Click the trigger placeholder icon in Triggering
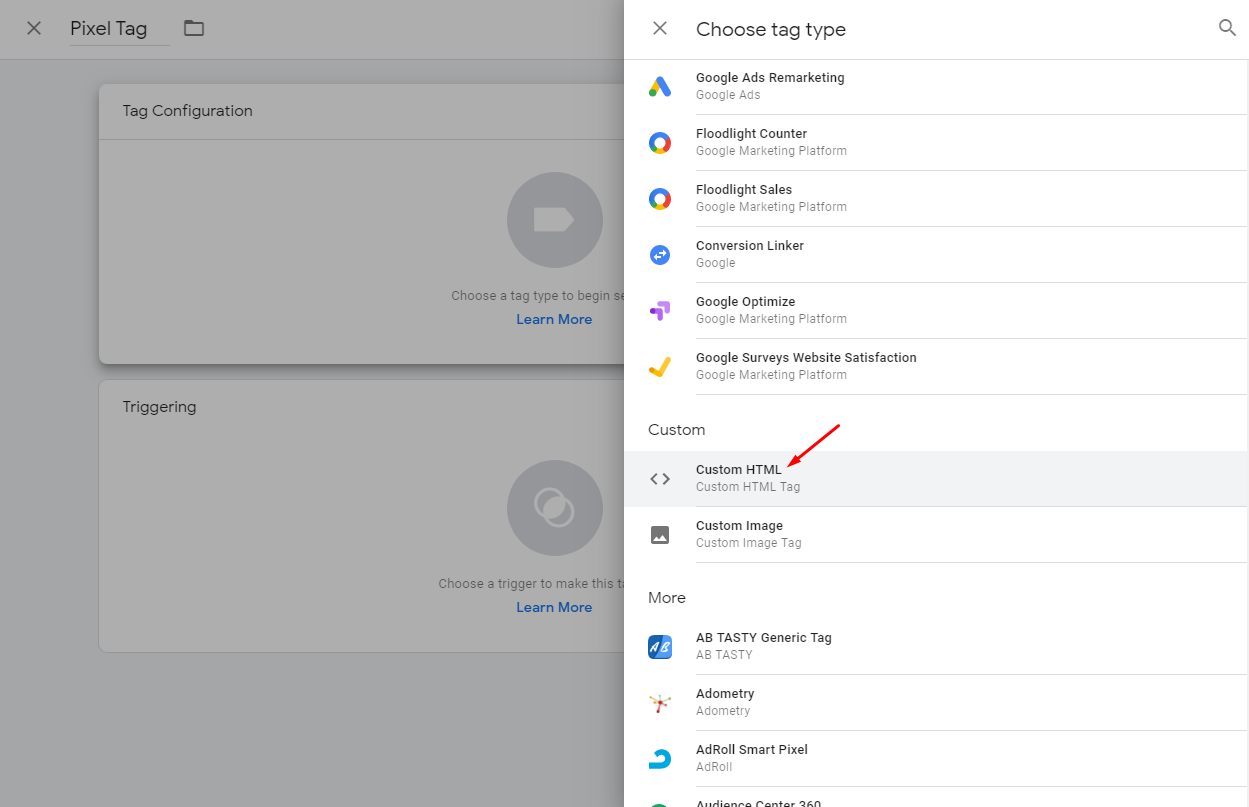The width and height of the screenshot is (1249, 807). coord(555,508)
